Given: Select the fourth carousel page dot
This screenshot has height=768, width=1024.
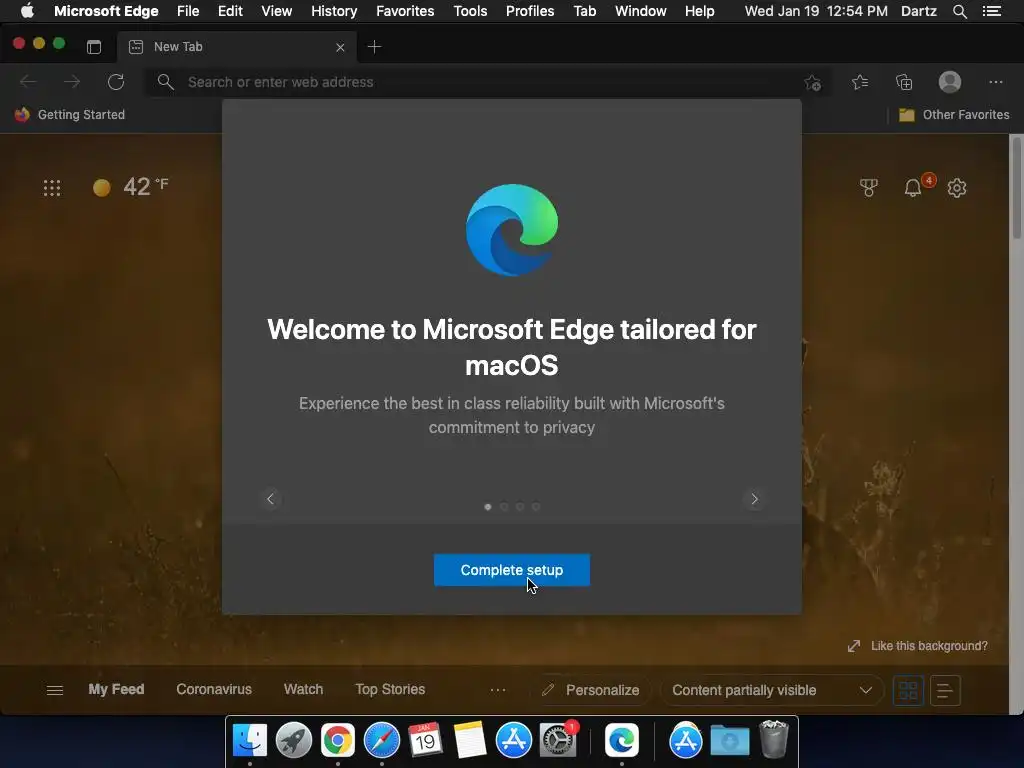Looking at the screenshot, I should click(x=536, y=507).
